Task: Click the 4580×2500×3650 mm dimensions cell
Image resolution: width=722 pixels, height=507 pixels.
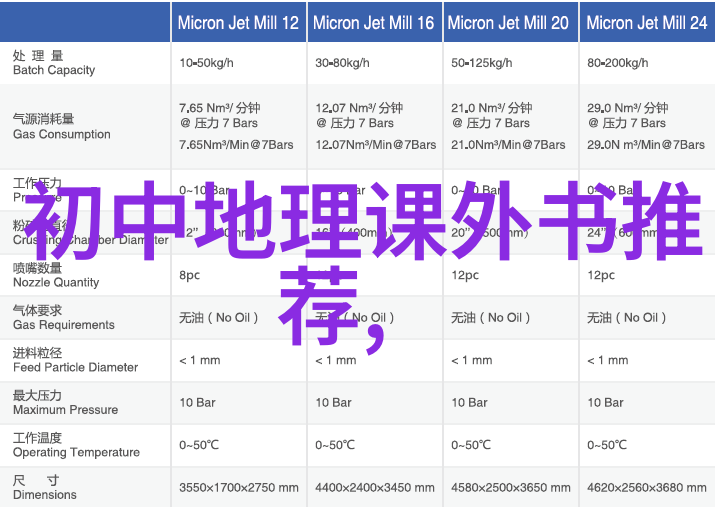Action: pyautogui.click(x=511, y=487)
